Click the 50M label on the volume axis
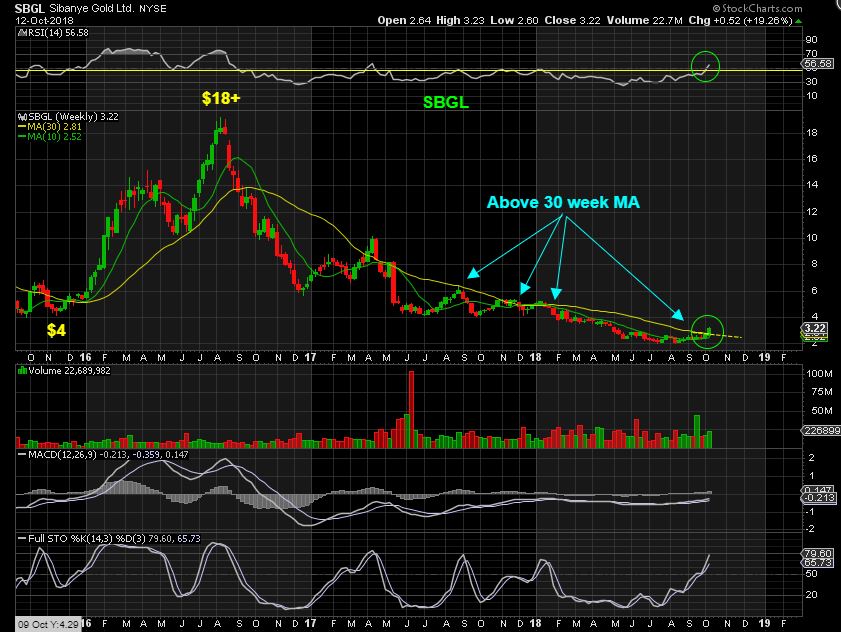This screenshot has width=841, height=632. point(822,411)
